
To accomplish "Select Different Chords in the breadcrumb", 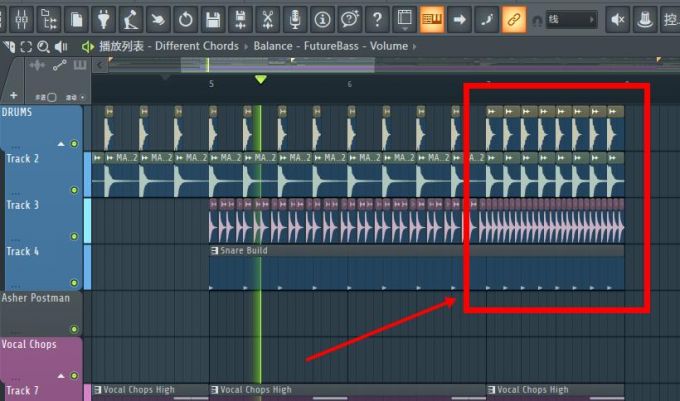I will click(196, 46).
